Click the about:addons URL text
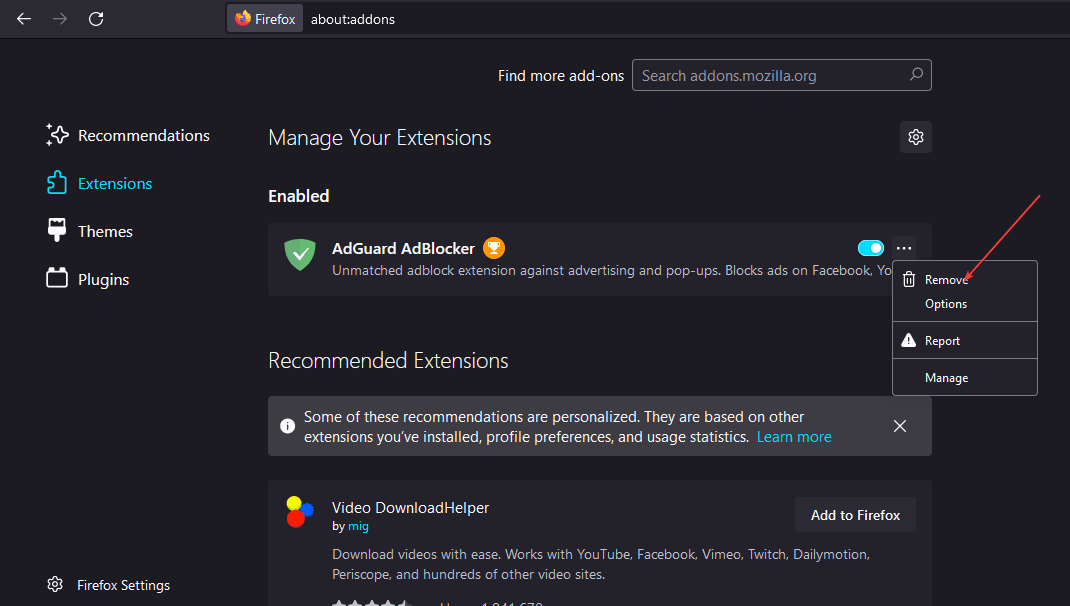 (353, 19)
